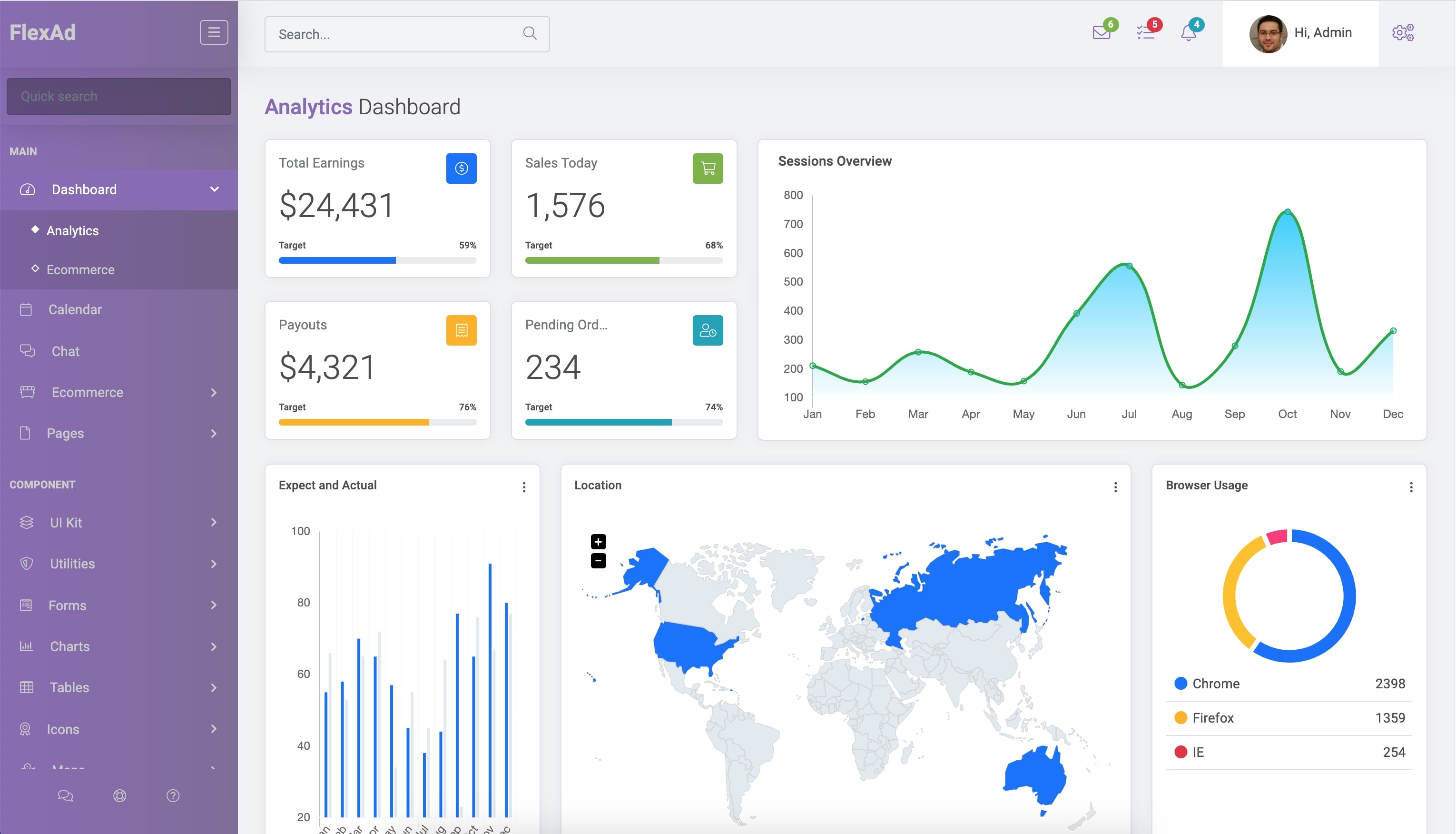Click the green cart Sales Today icon

(x=708, y=169)
